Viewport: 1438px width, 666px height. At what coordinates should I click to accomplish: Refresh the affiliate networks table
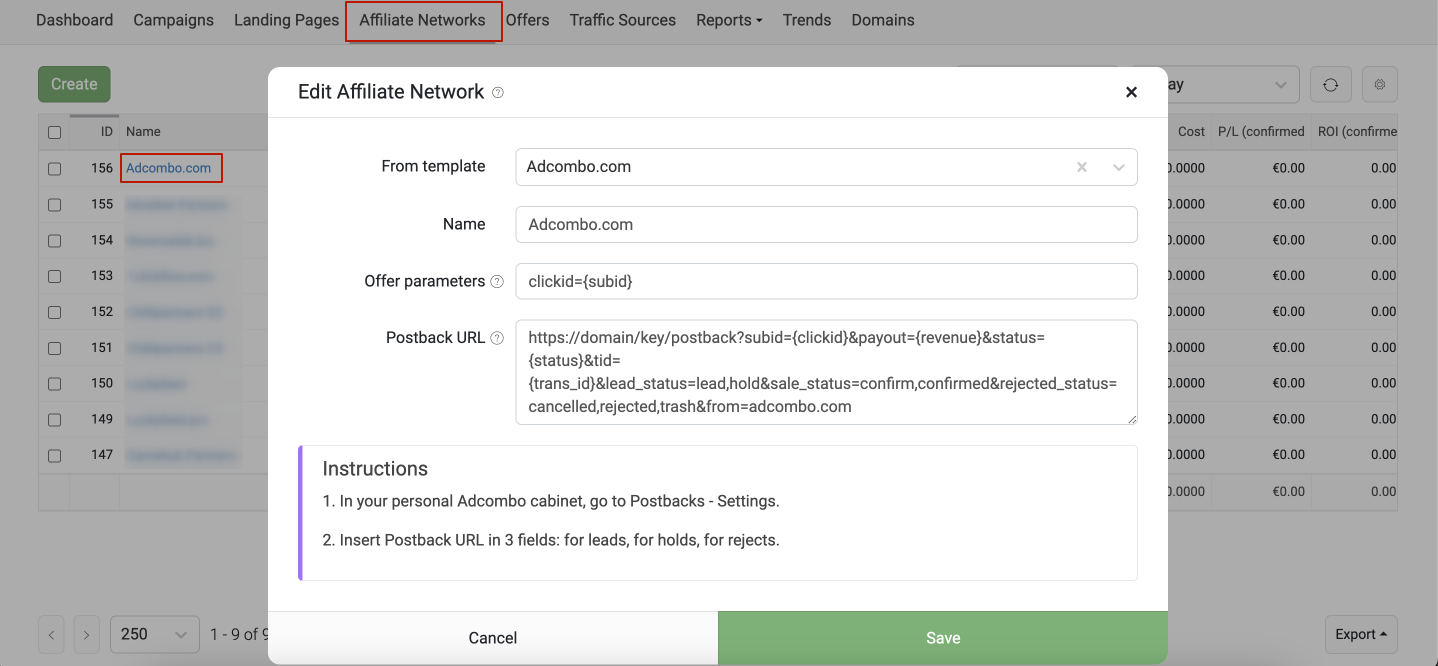pyautogui.click(x=1331, y=85)
